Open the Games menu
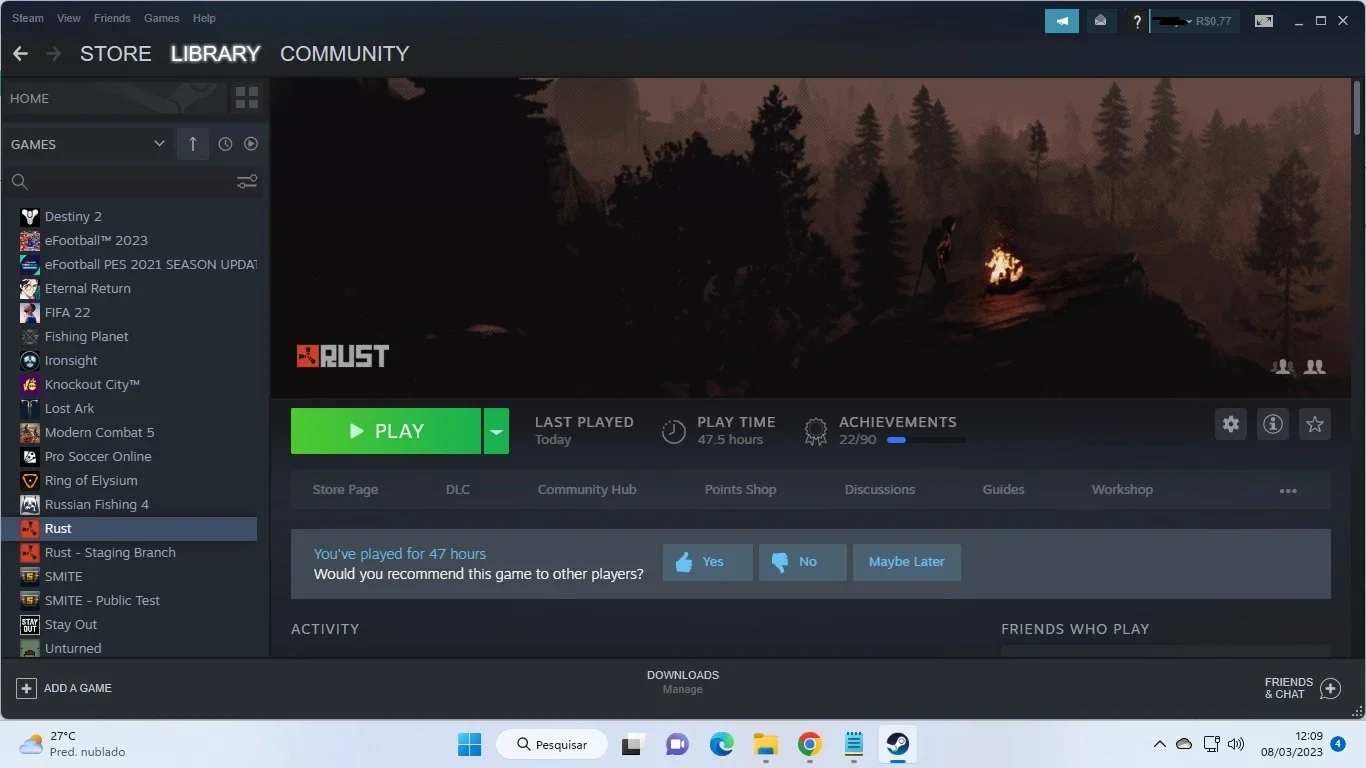 pos(162,18)
